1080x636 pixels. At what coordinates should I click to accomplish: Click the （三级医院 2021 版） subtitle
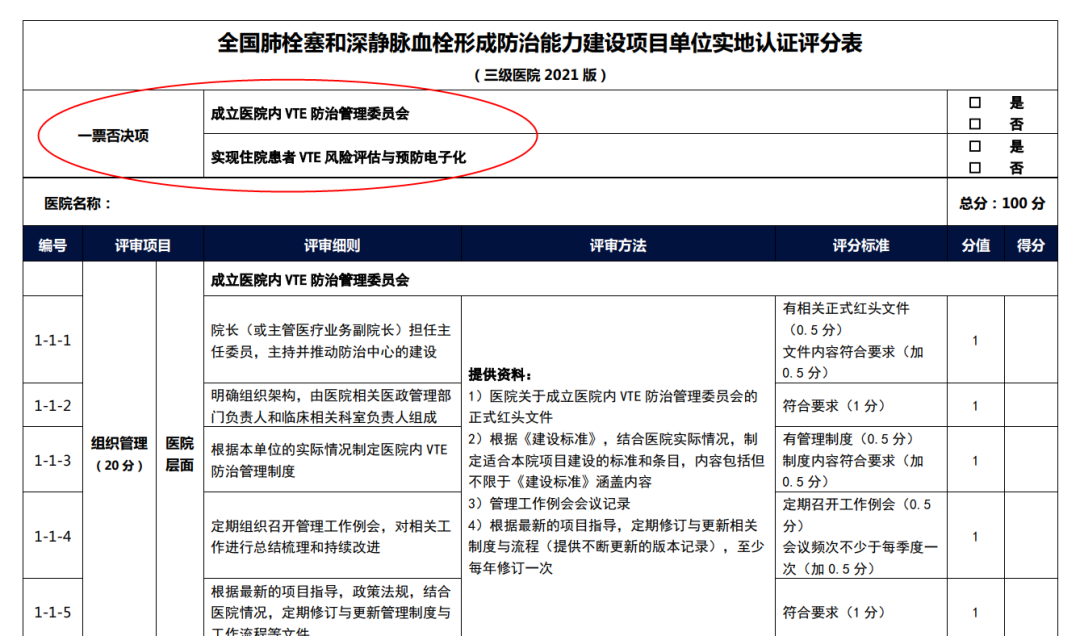(540, 72)
